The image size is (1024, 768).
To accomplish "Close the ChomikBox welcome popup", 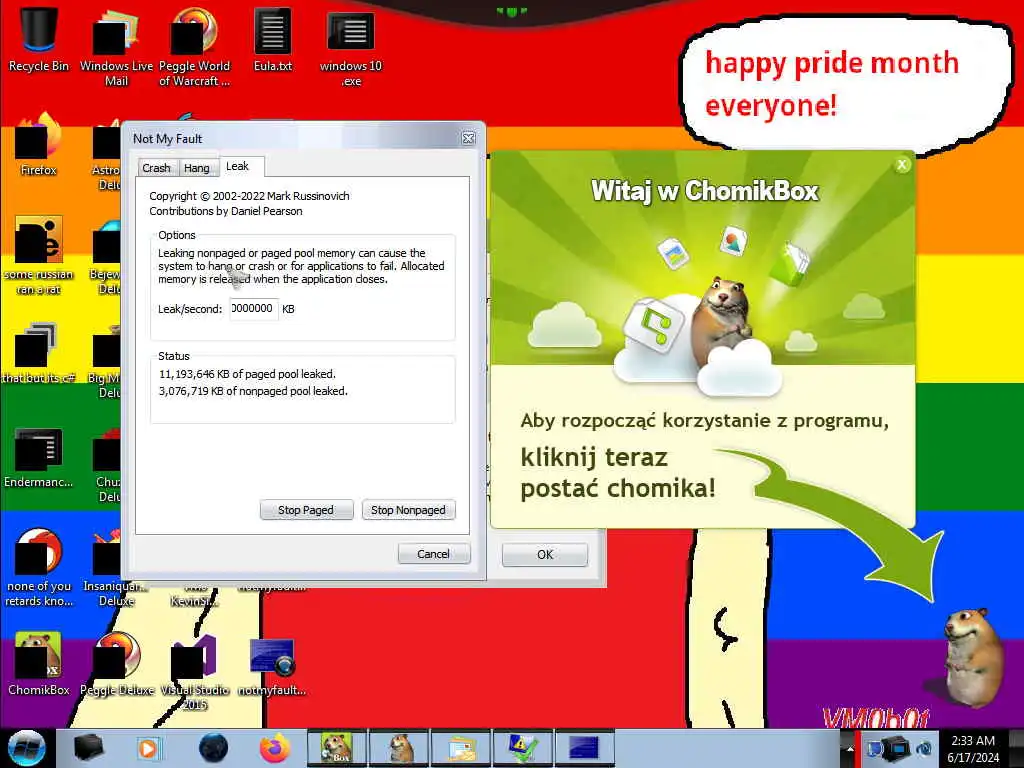I will tap(902, 165).
